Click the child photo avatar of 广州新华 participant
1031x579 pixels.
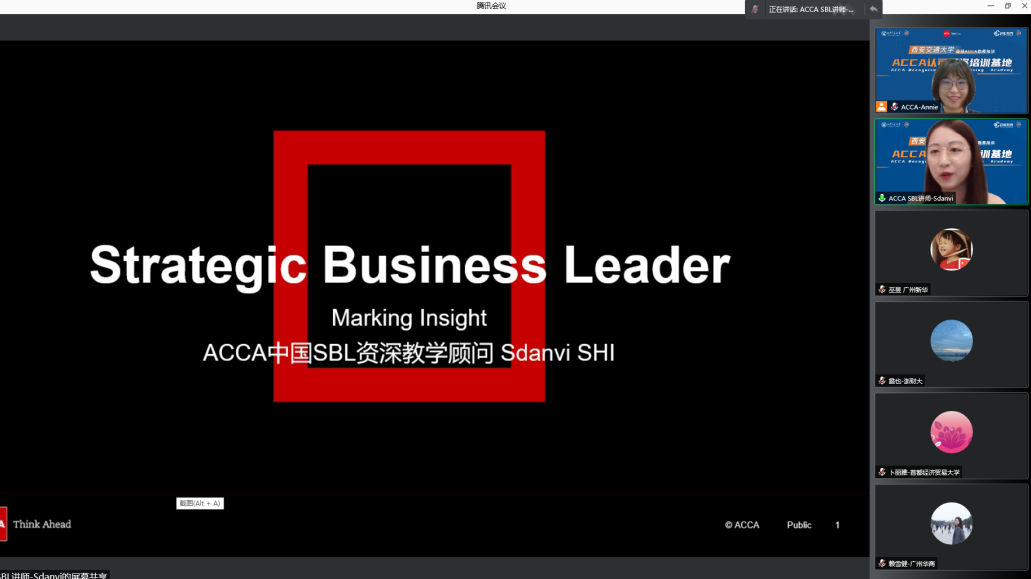coord(951,249)
